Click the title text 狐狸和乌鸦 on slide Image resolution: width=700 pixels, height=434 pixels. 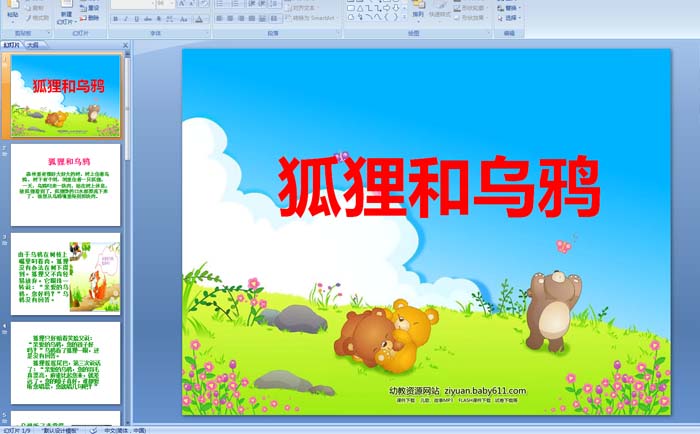click(x=437, y=187)
